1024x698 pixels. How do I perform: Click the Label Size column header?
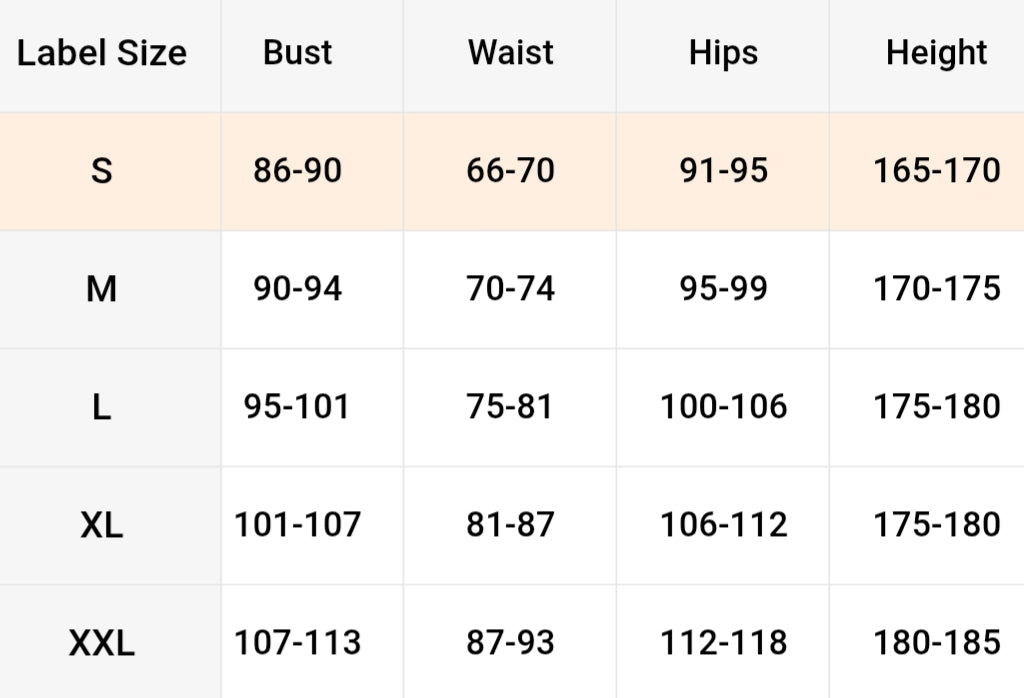(x=102, y=53)
